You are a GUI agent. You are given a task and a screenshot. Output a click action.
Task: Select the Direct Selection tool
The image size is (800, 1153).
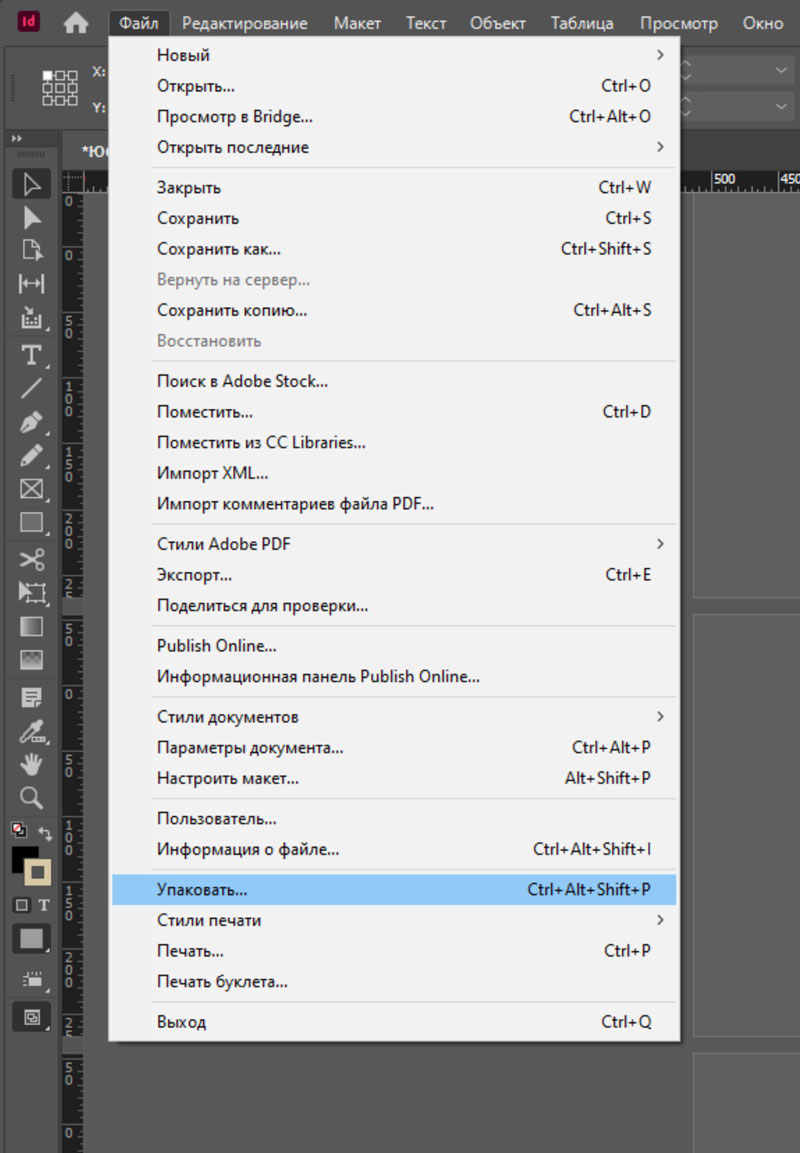(32, 218)
